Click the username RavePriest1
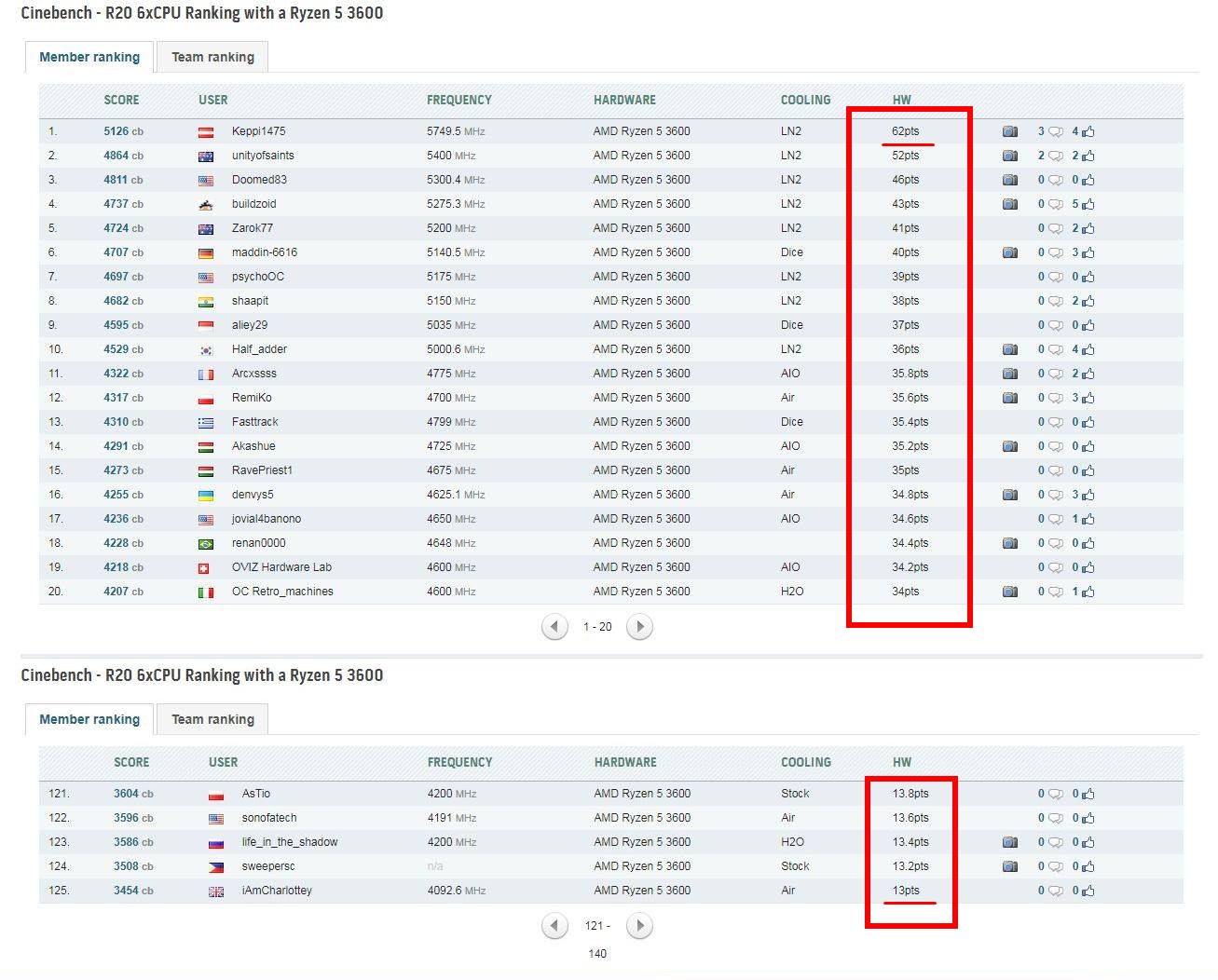Image resolution: width=1218 pixels, height=980 pixels. click(x=262, y=470)
